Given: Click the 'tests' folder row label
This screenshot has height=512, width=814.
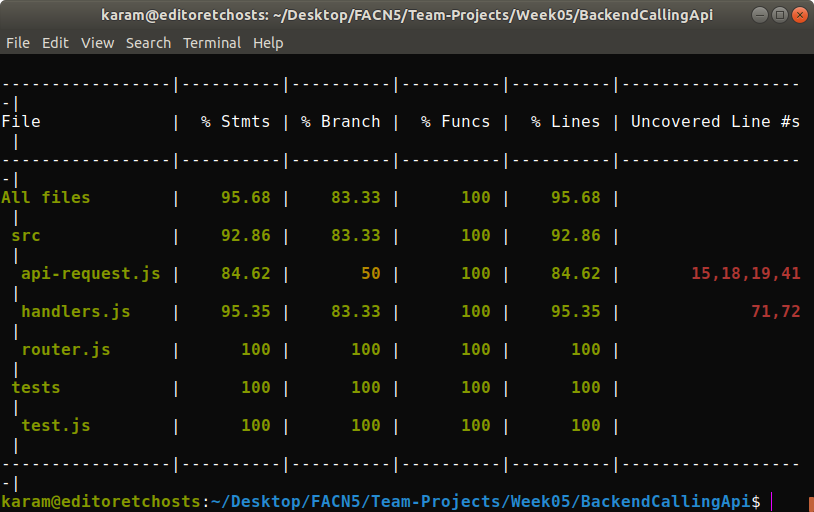Looking at the screenshot, I should click(36, 387).
